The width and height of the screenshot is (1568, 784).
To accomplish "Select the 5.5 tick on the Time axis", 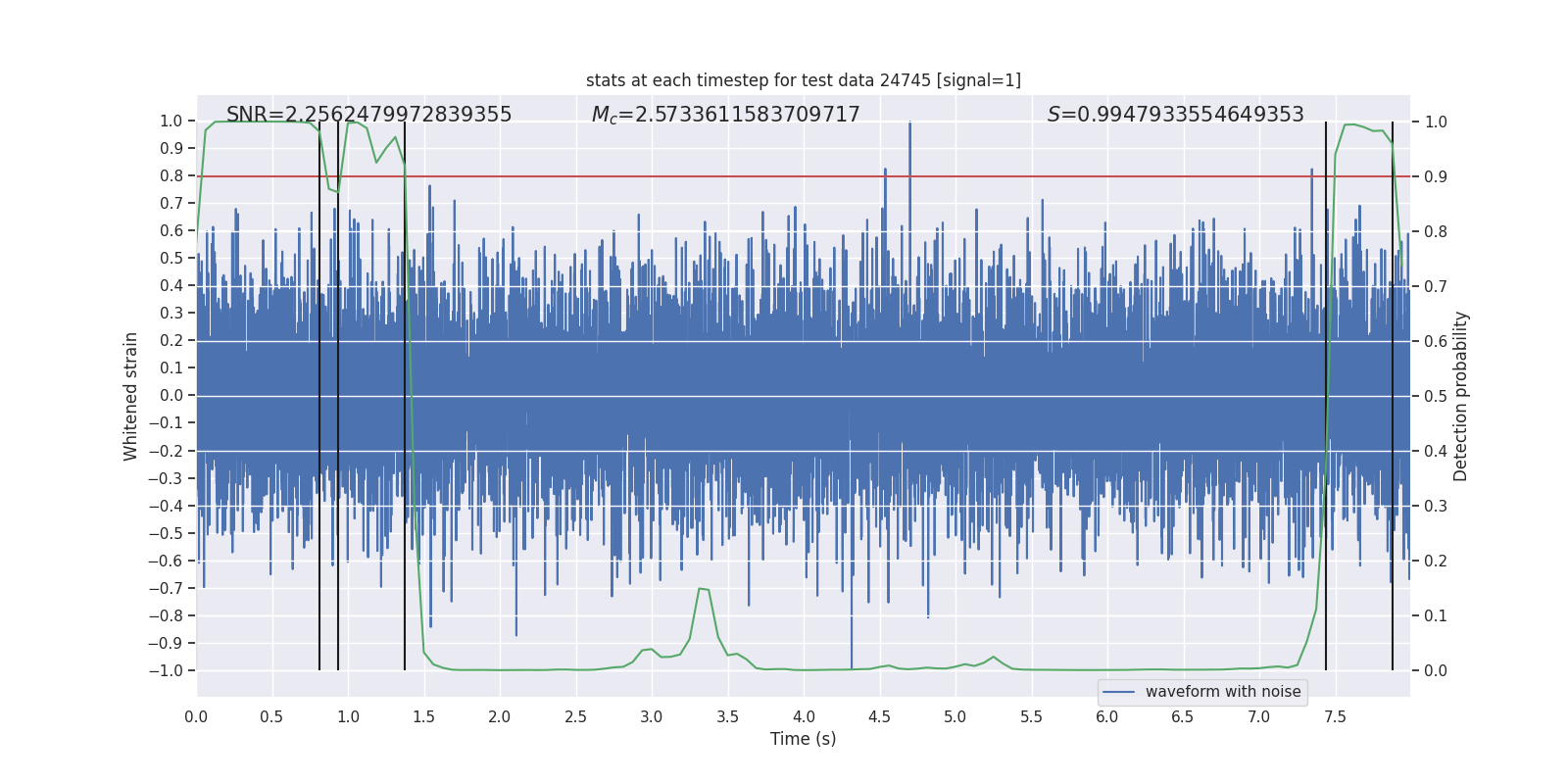I will [1031, 717].
